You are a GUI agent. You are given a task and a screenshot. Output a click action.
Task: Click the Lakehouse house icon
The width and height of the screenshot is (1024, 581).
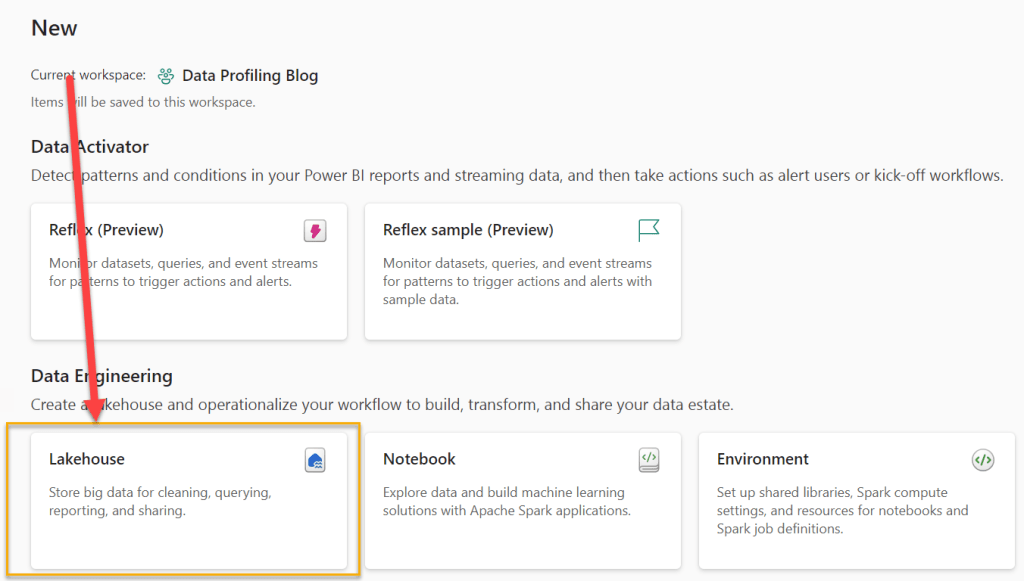(x=315, y=460)
